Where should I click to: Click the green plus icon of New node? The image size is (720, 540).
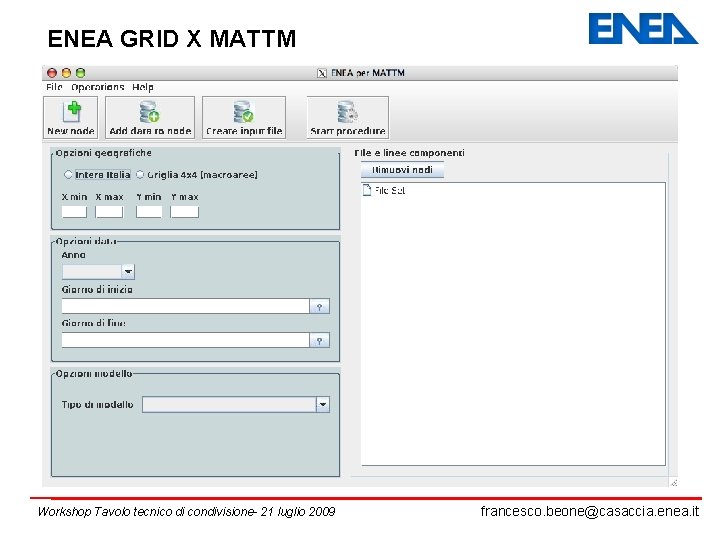coord(74,109)
